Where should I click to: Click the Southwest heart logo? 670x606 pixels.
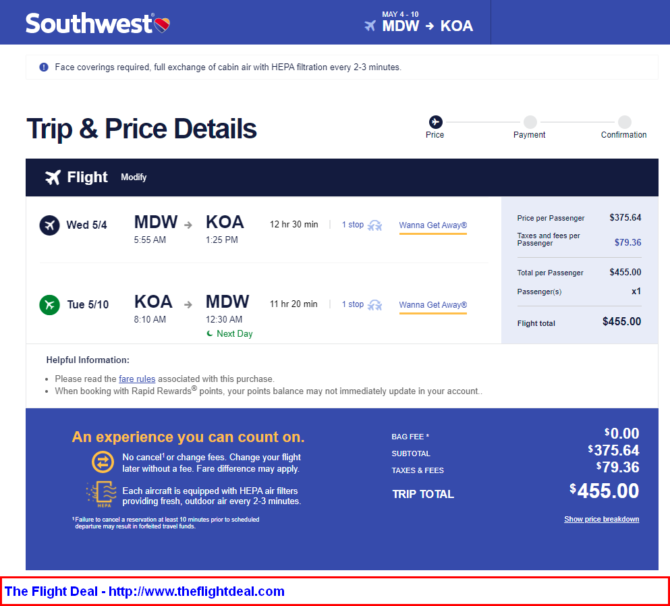(x=162, y=25)
